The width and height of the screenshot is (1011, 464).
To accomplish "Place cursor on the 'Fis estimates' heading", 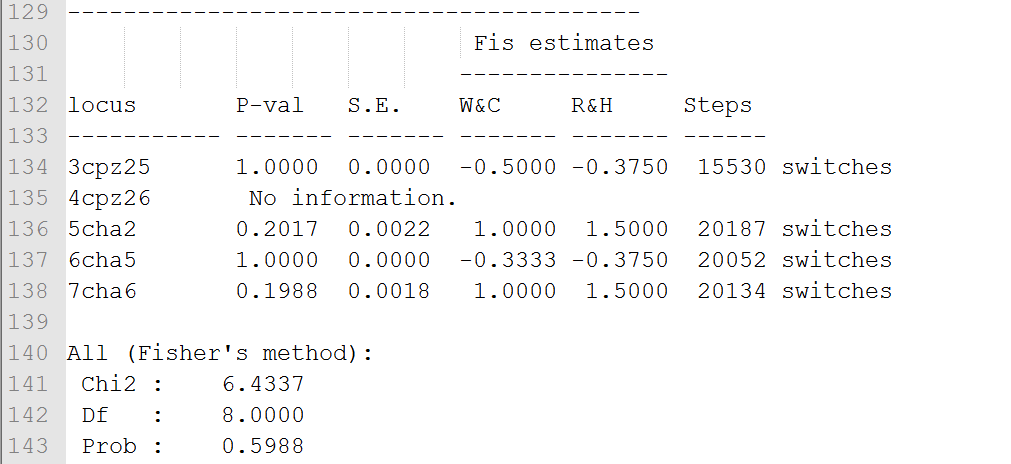I will [563, 43].
